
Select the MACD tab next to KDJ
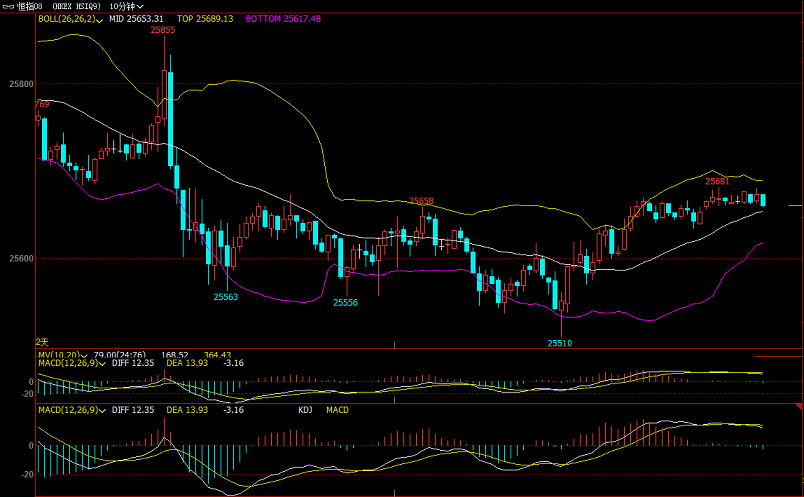337,410
